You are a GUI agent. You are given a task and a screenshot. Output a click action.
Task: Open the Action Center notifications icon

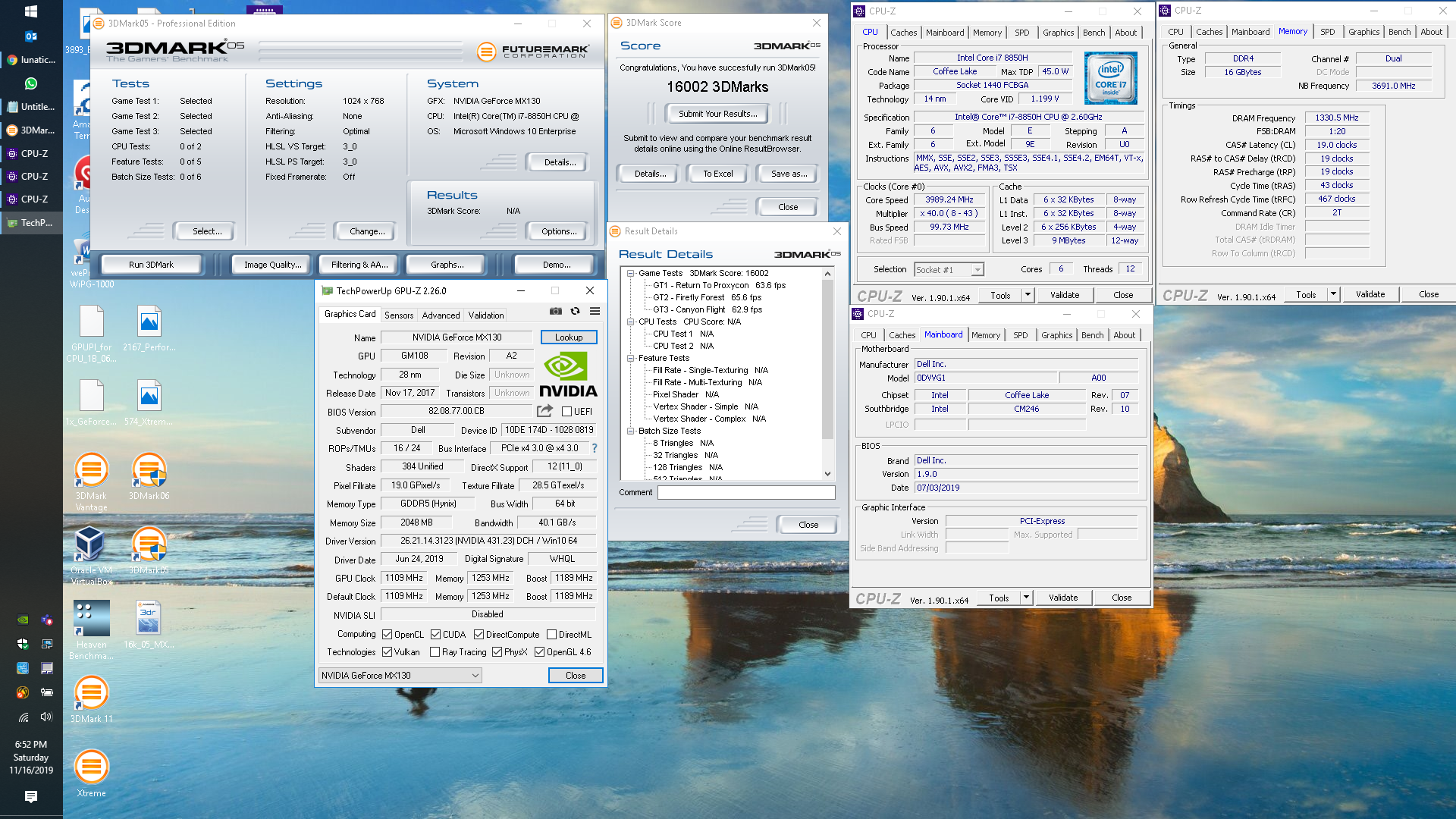(x=31, y=796)
